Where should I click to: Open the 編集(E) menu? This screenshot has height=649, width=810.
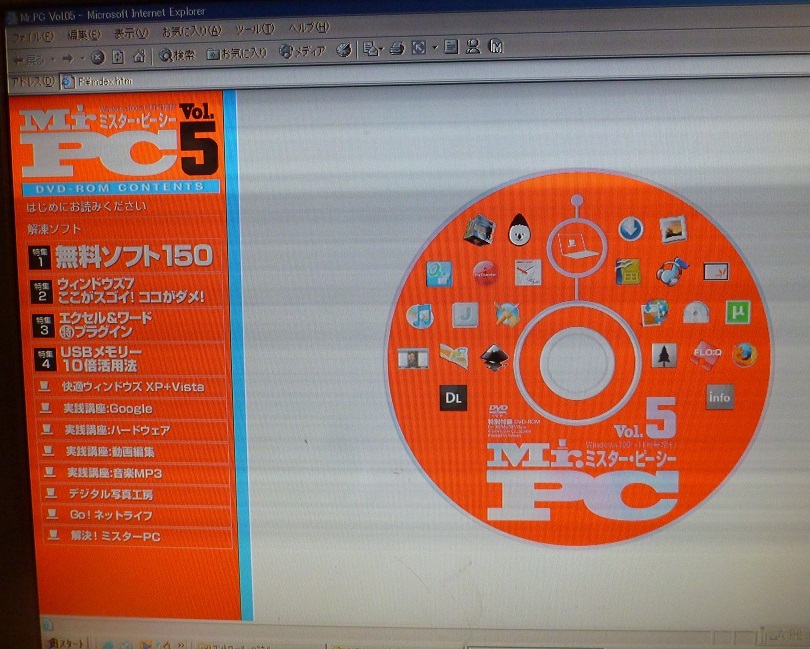click(x=83, y=35)
